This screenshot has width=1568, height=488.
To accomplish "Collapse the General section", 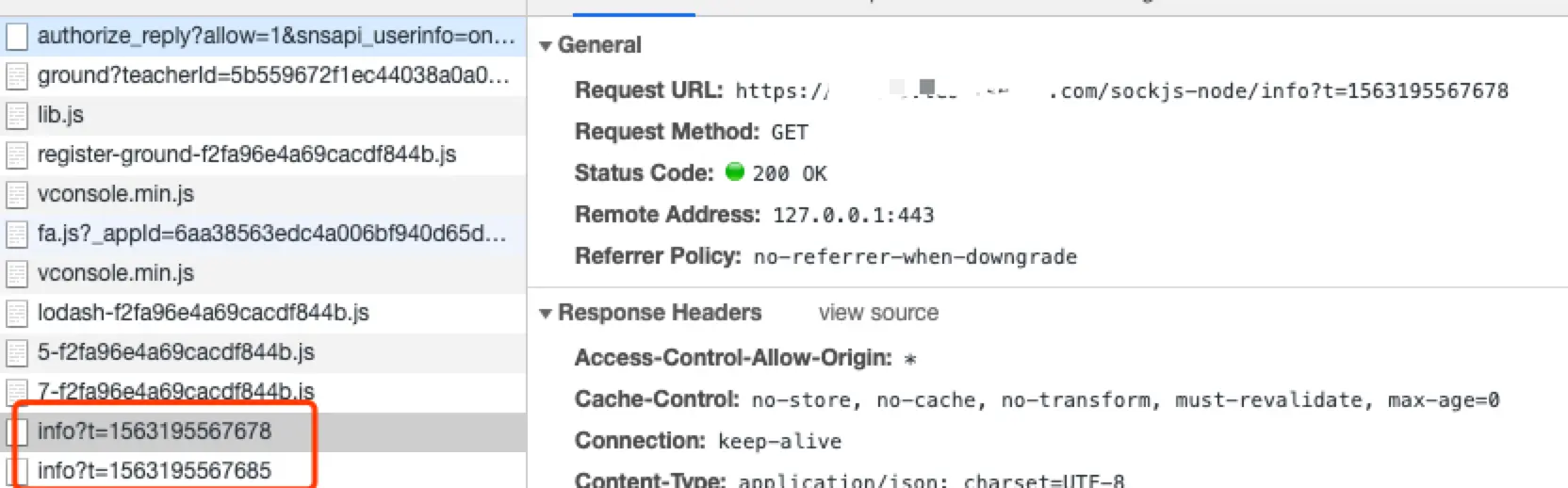I will point(545,45).
